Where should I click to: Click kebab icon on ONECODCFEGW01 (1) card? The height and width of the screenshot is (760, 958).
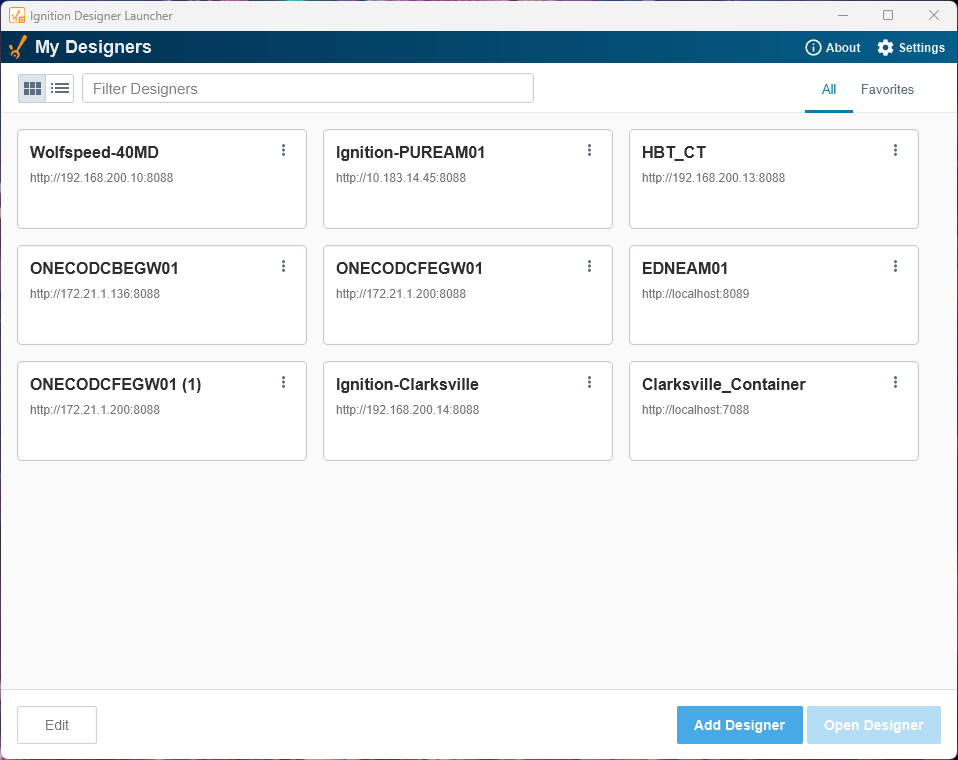point(283,382)
